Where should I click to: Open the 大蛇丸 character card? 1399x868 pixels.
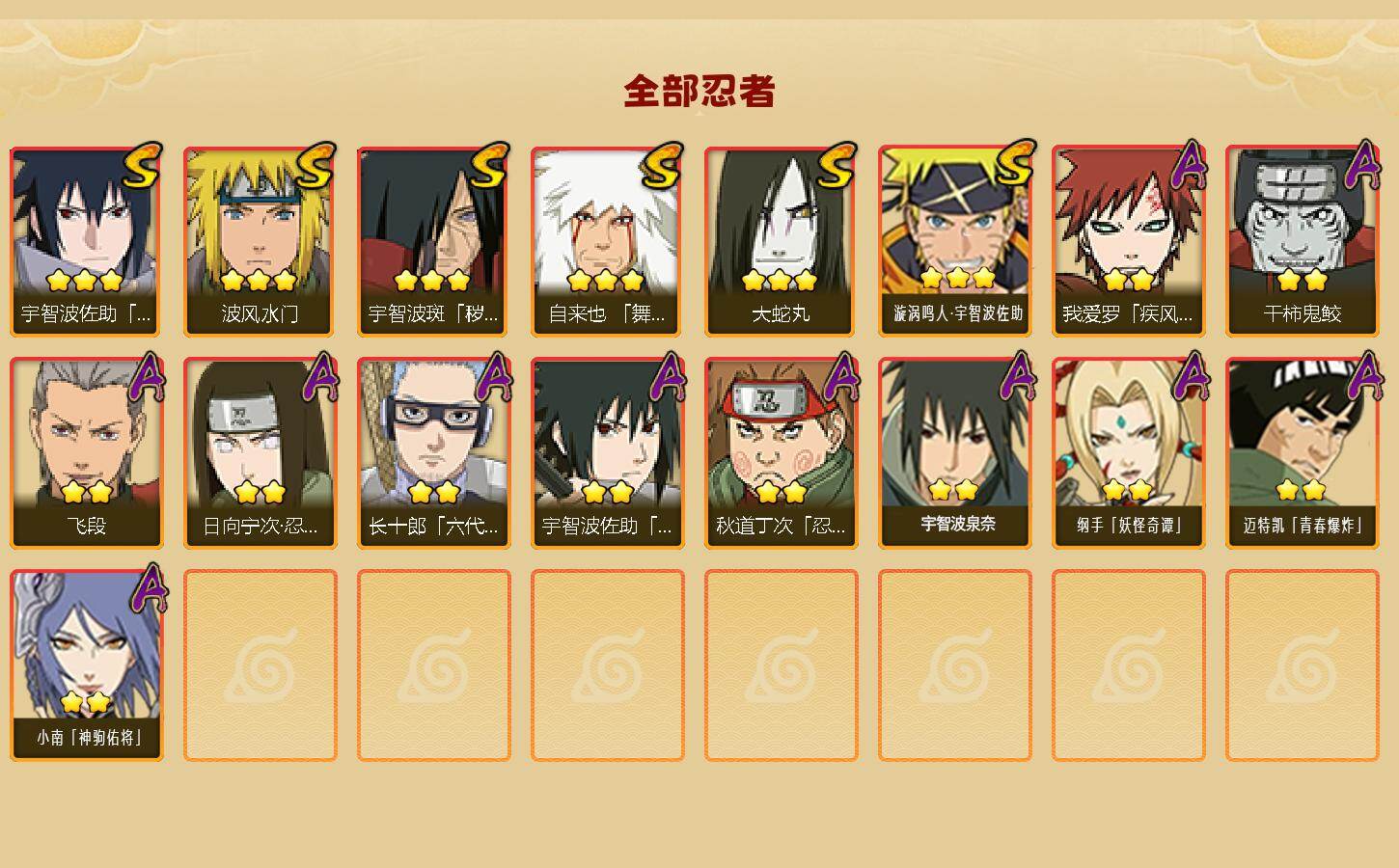tap(781, 242)
